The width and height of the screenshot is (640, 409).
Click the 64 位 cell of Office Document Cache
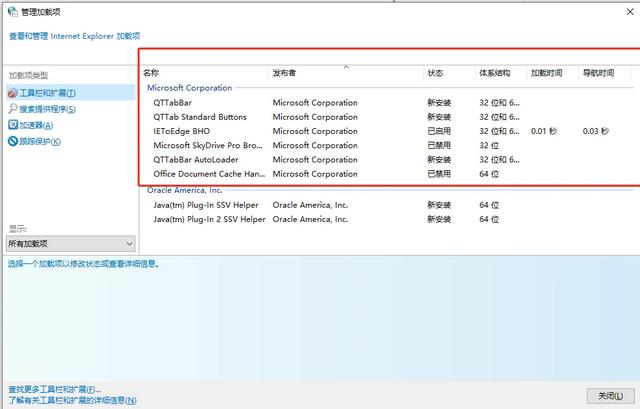pos(489,174)
